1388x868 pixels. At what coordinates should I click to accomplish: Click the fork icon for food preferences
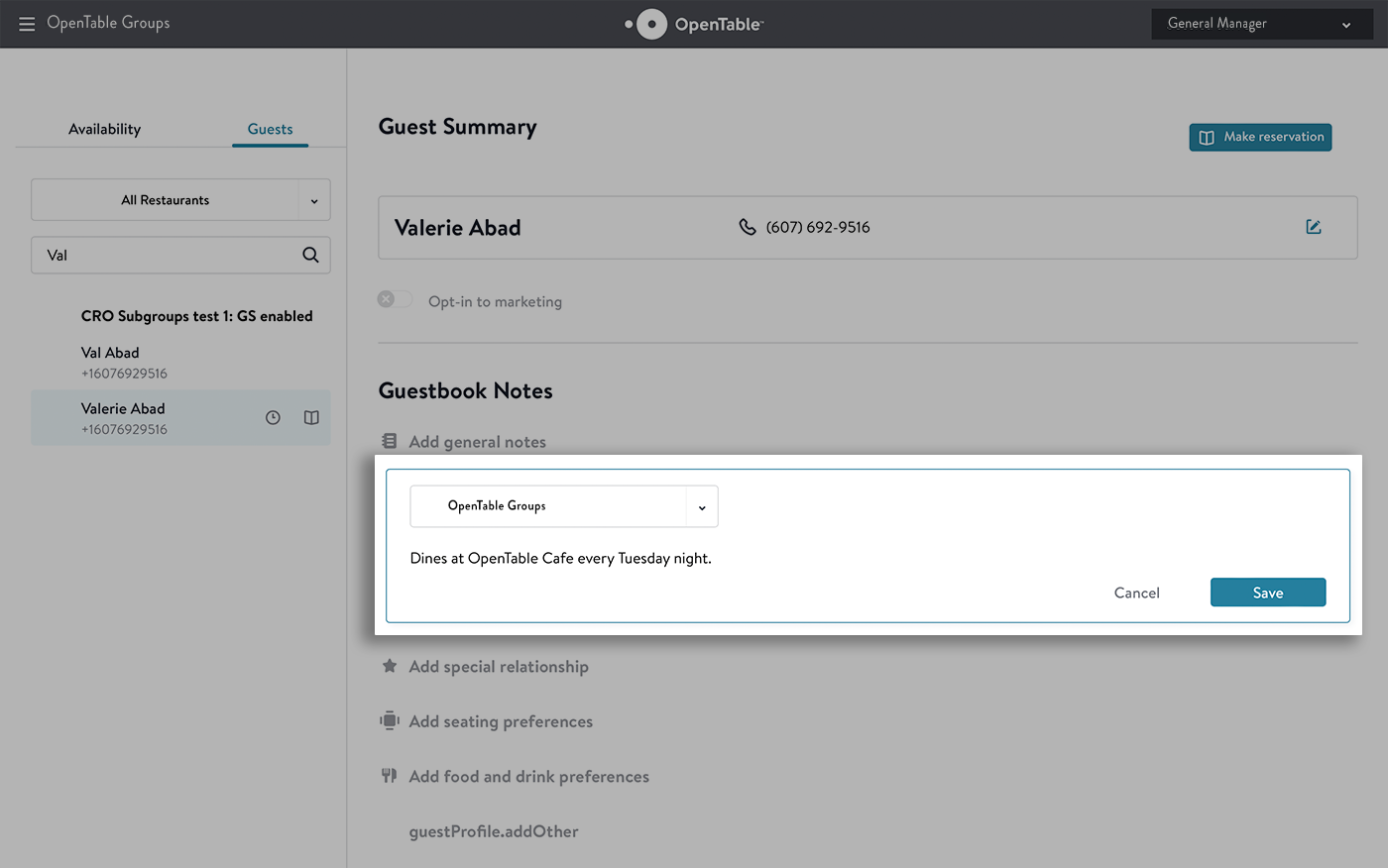point(390,776)
